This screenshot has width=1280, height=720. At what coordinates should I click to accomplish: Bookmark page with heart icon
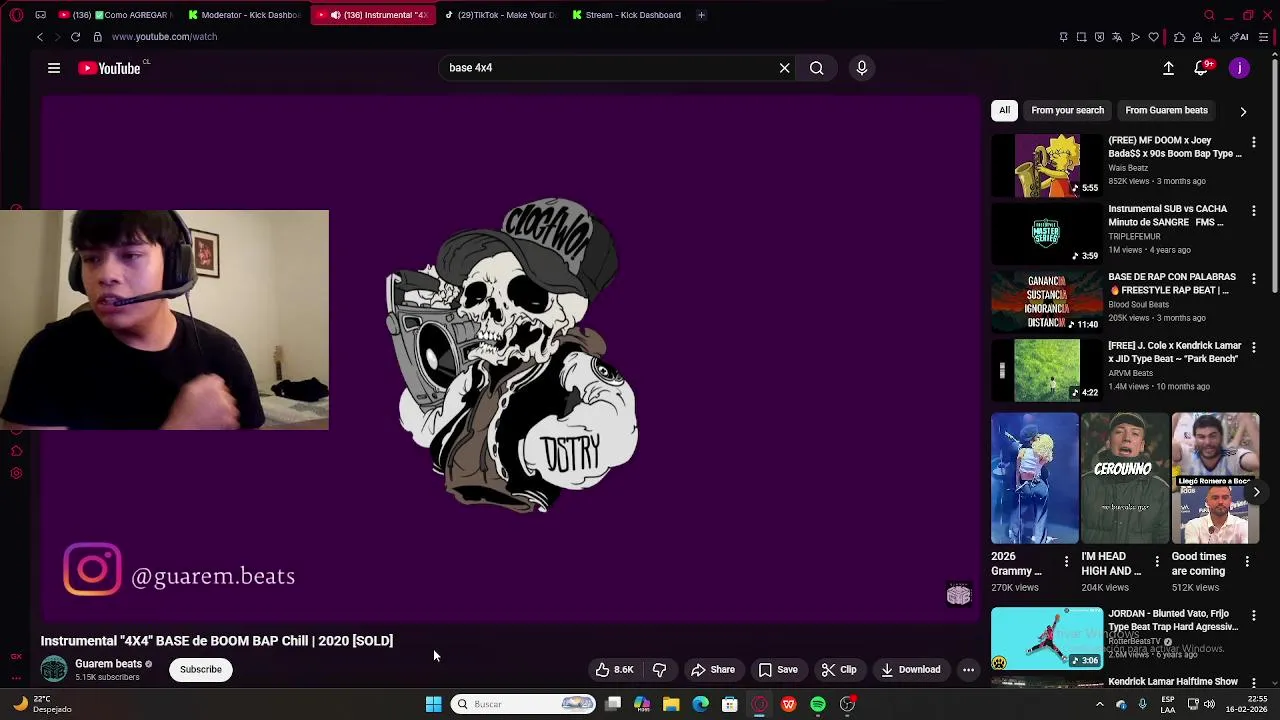tap(1153, 37)
